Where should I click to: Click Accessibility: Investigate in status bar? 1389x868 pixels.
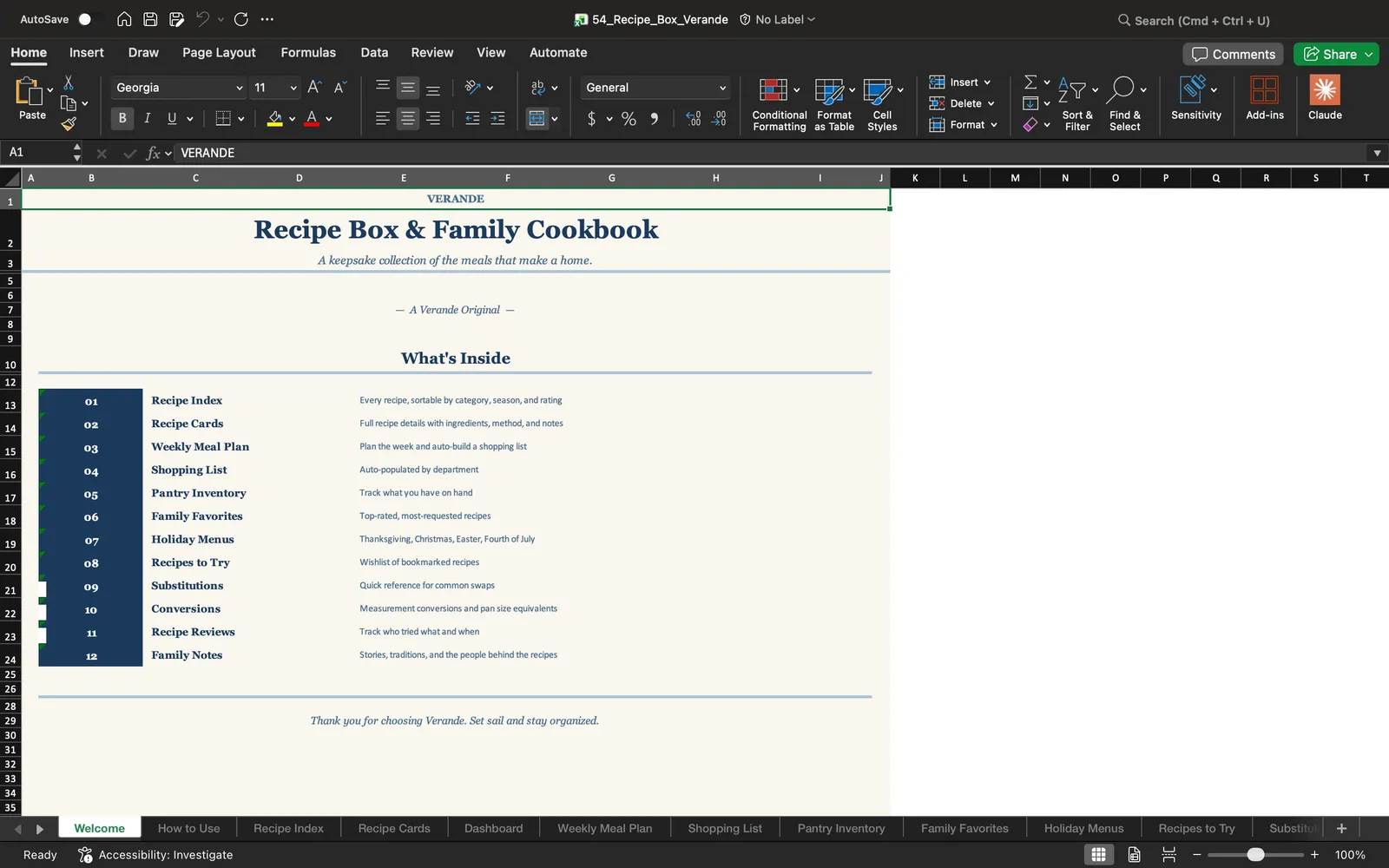[155, 855]
